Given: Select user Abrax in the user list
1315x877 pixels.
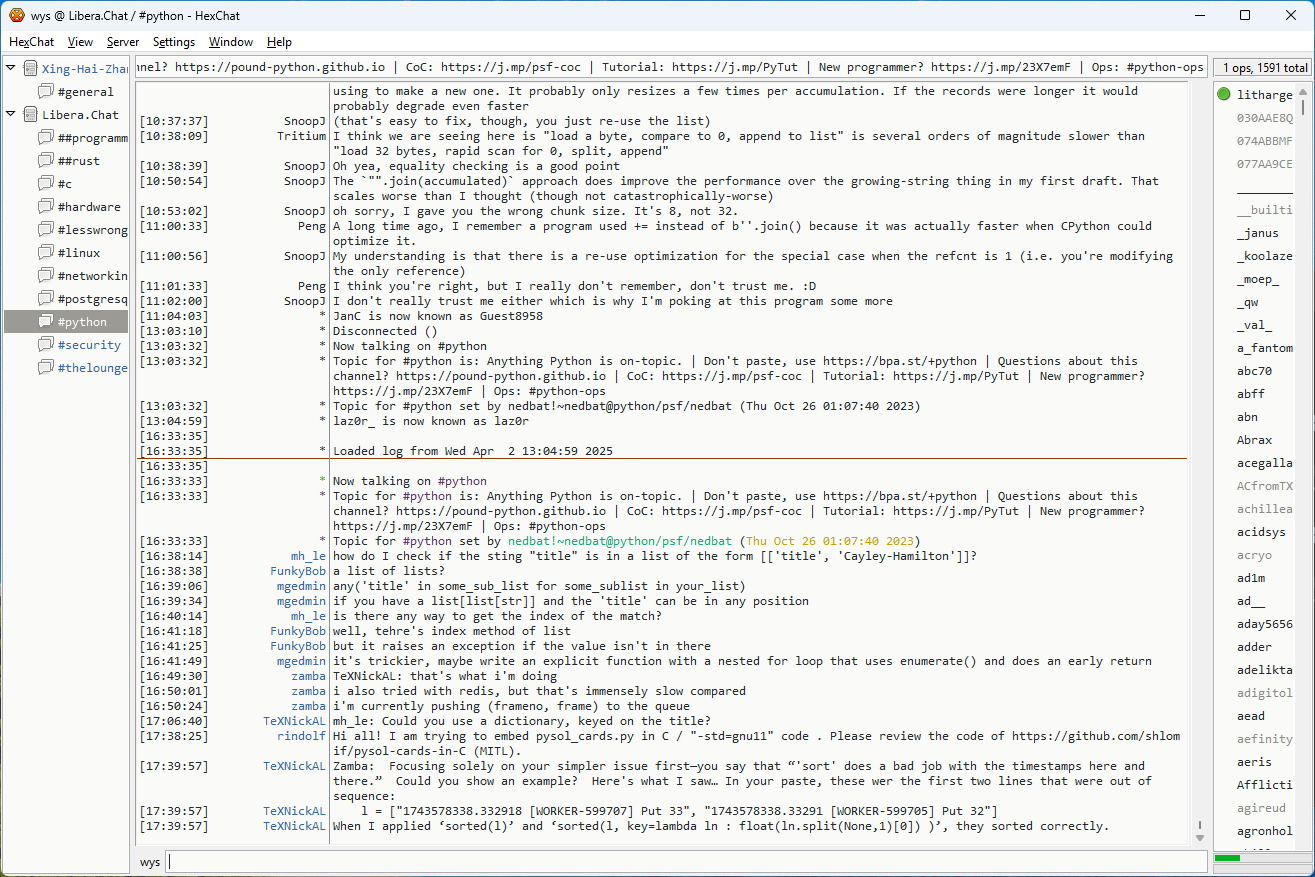Looking at the screenshot, I should (1254, 440).
